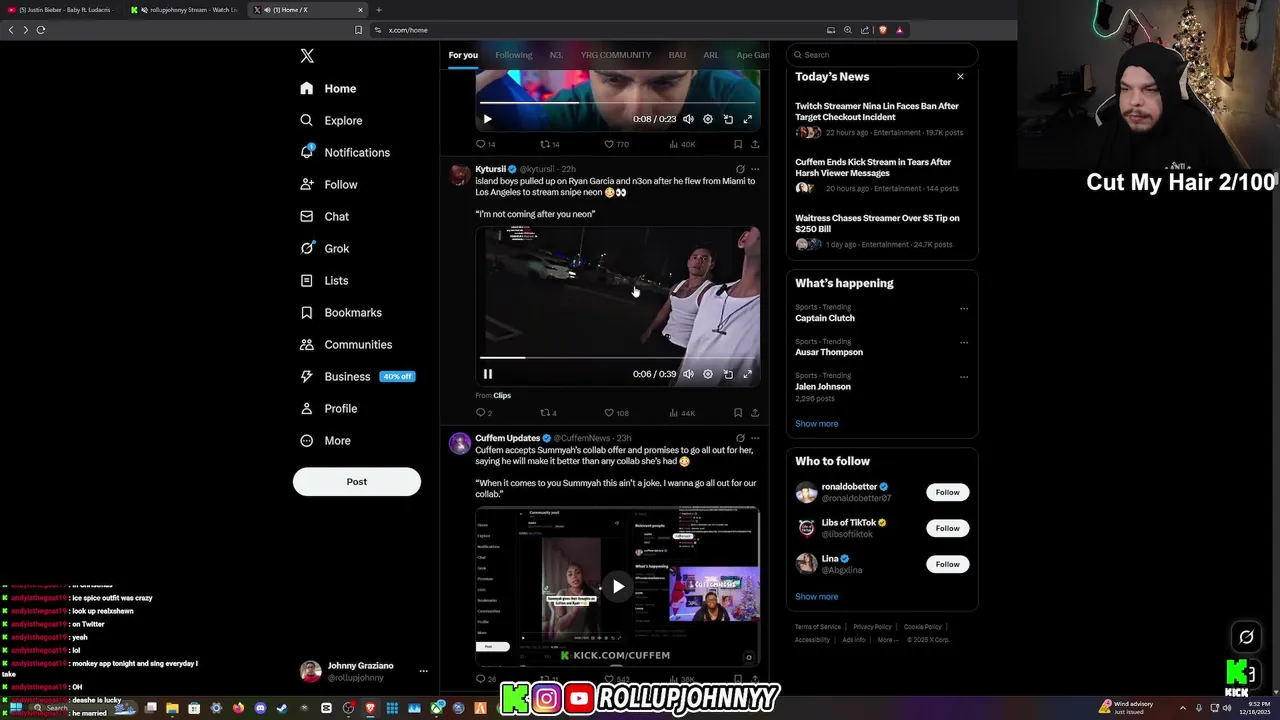Reply to the Kytursii post
Screen dimensions: 1280x720
[x=484, y=413]
